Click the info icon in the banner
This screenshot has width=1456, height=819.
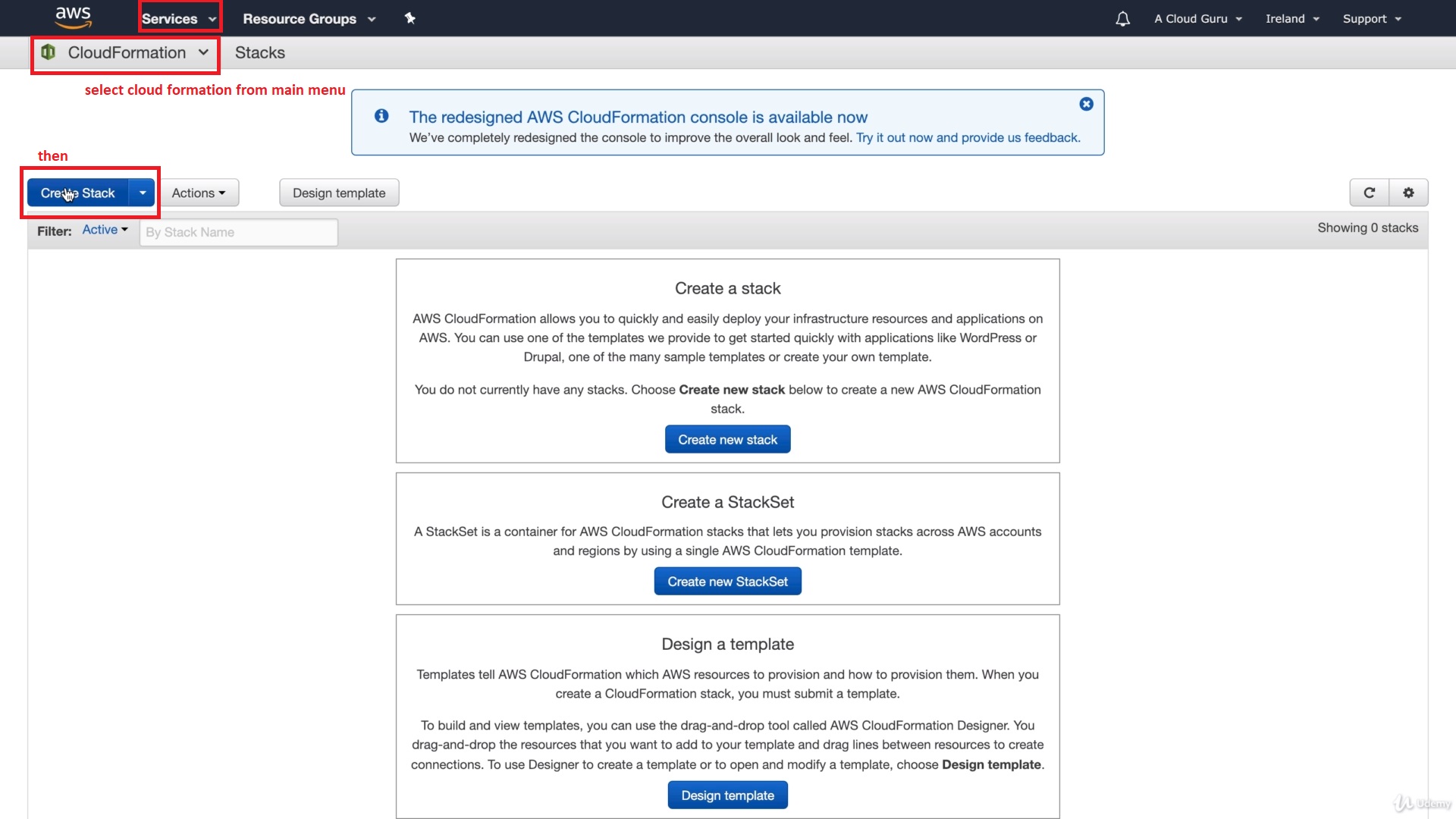[381, 115]
